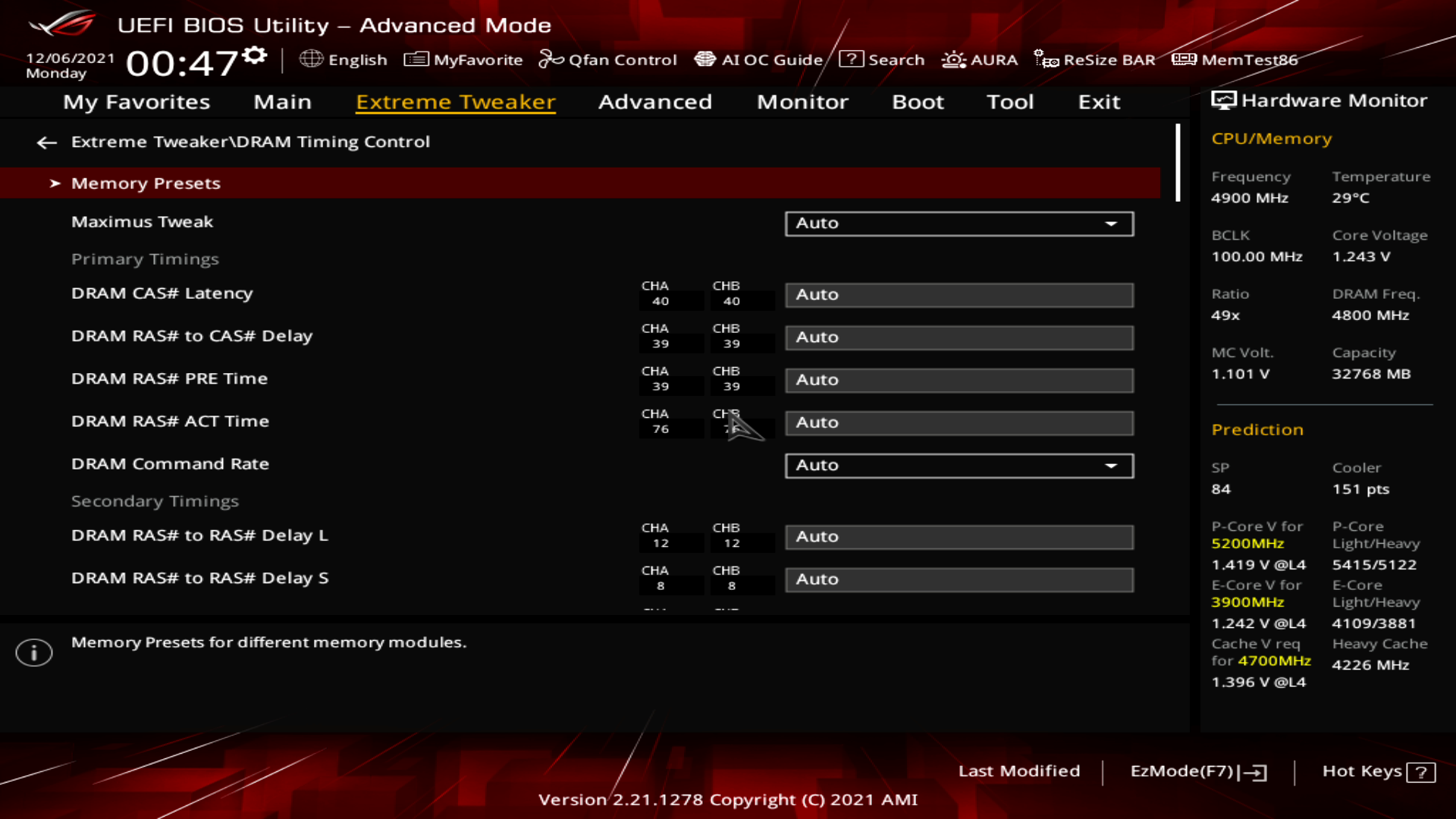Screen dimensions: 1456x819
Task: Open the Maximus Tweak dropdown
Action: 959,224
